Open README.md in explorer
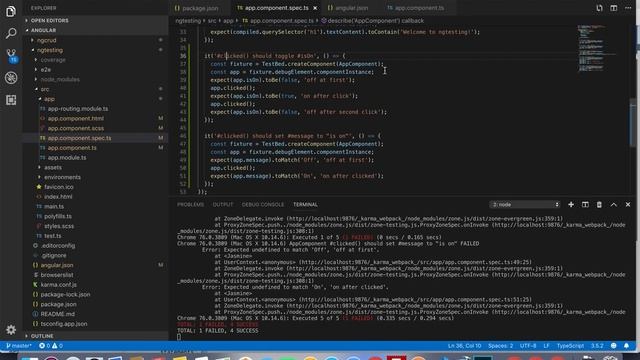The height and width of the screenshot is (360, 640). coord(96,314)
